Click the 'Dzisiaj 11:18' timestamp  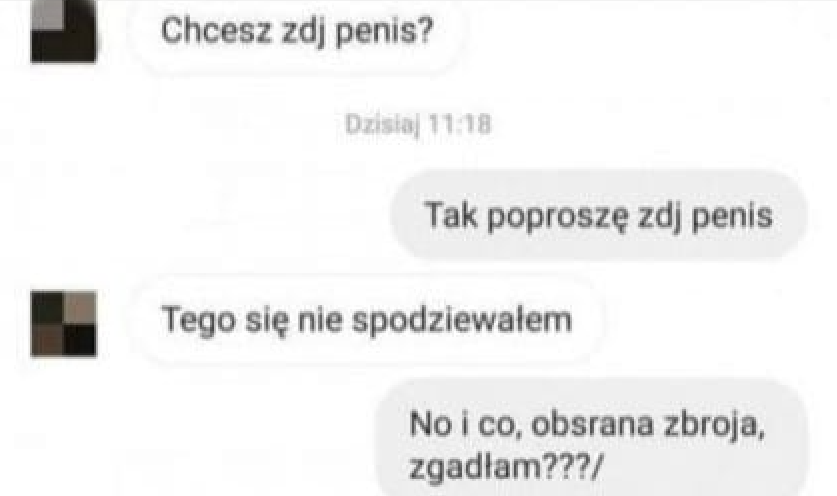point(418,124)
